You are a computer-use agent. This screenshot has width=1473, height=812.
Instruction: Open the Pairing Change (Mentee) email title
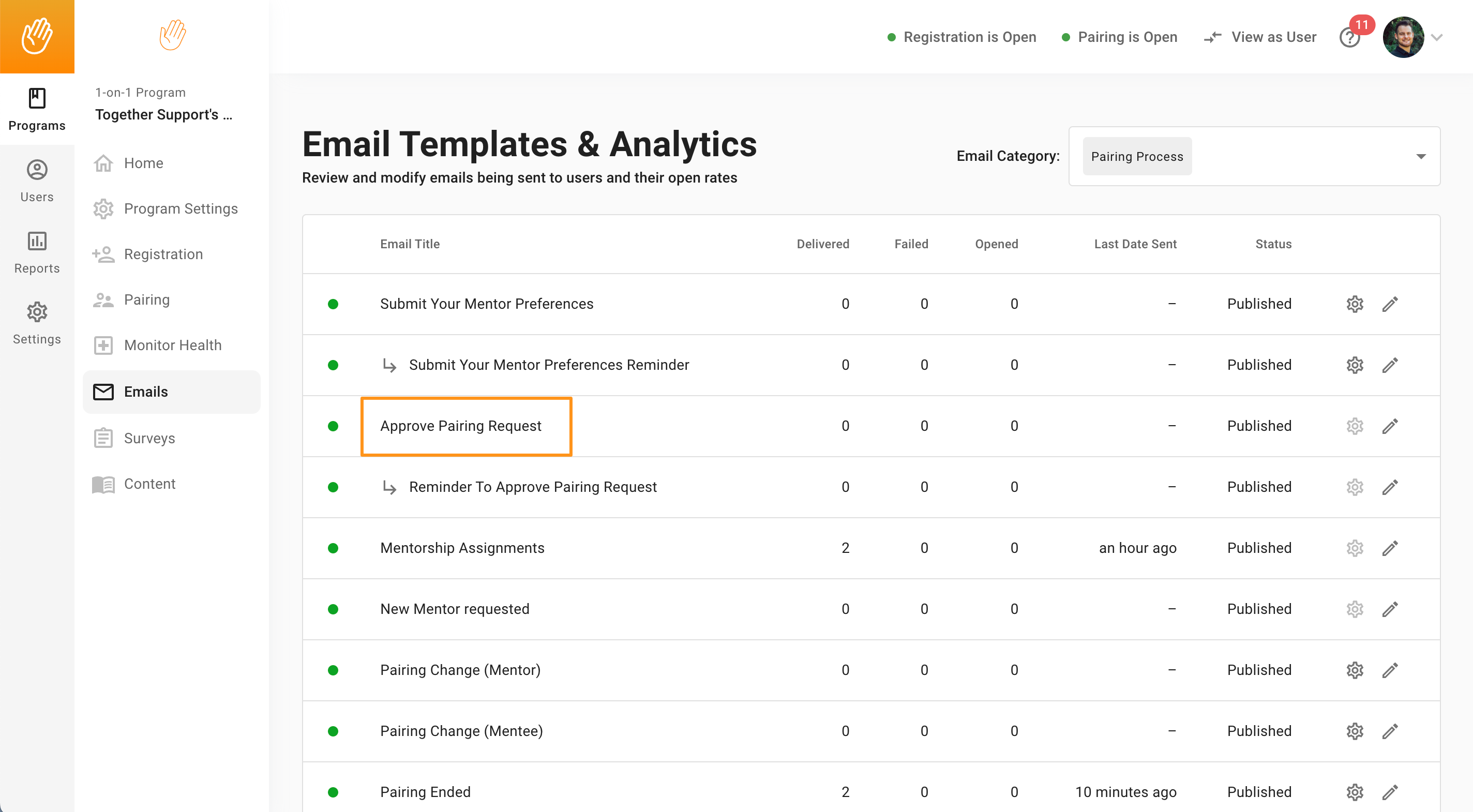pyautogui.click(x=461, y=731)
